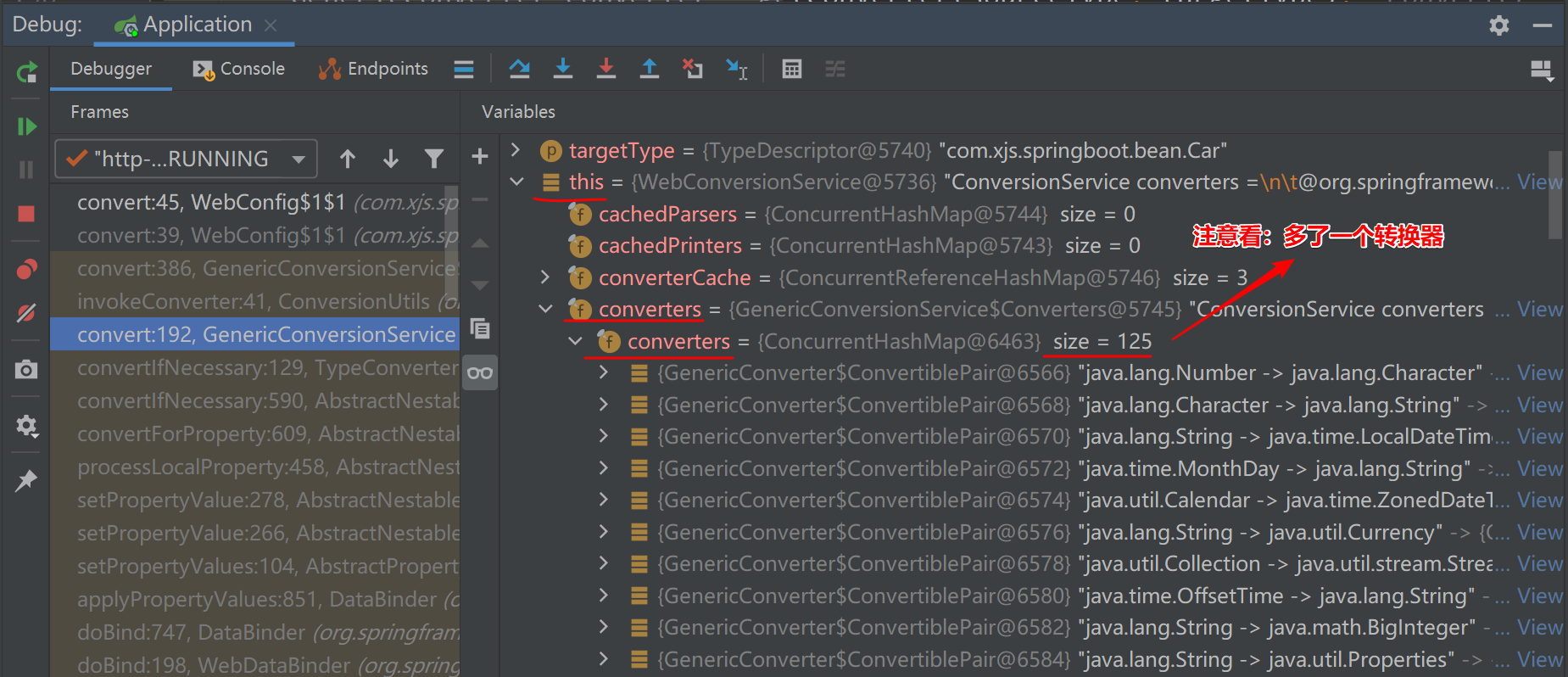Viewport: 1568px width, 677px height.
Task: Open debug tool window options gear
Action: (1499, 25)
